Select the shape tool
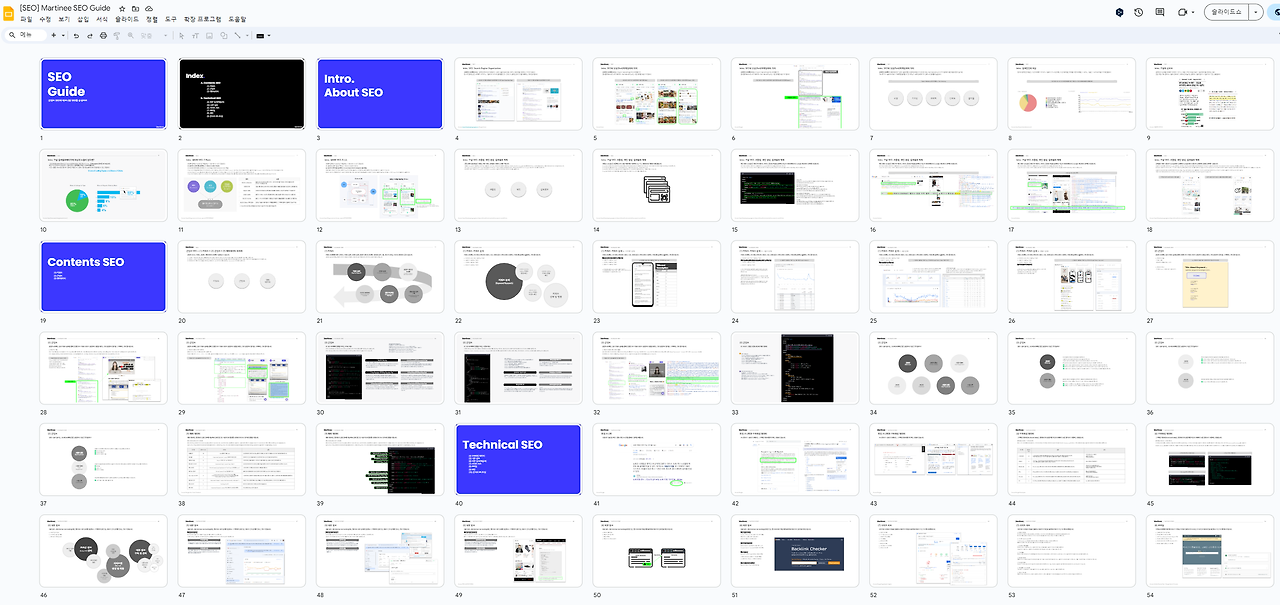Screen dimensions: 1280x605 click(223, 35)
